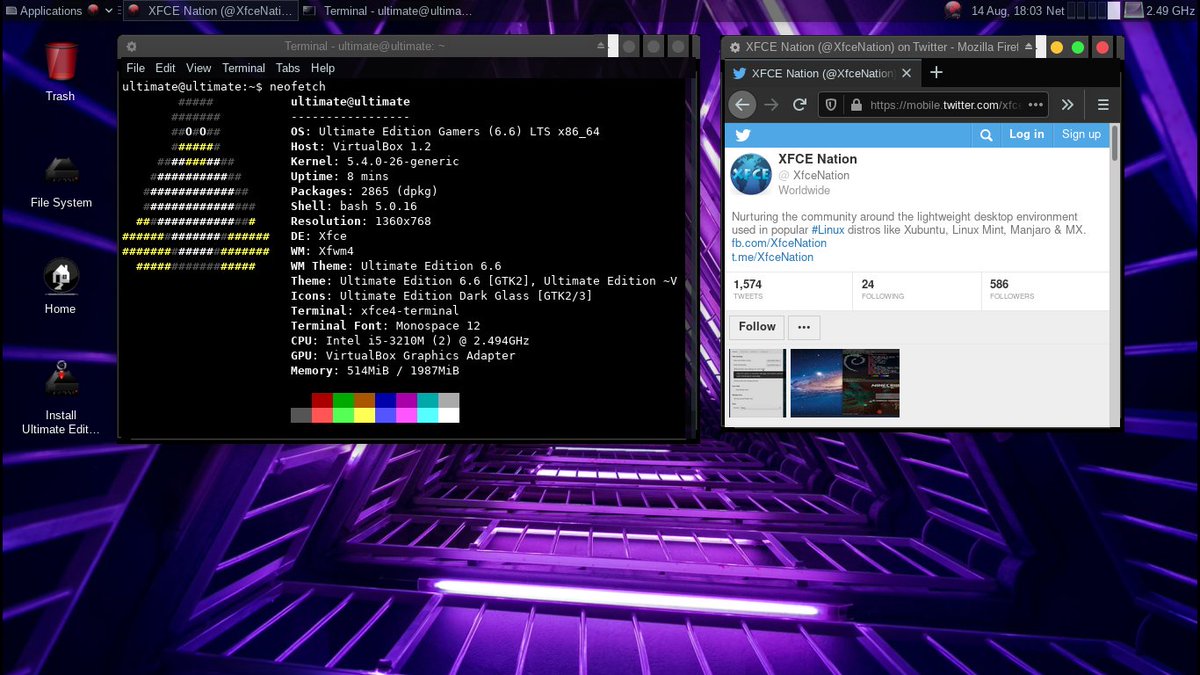Open the three-dots more menu beside Follow

click(x=804, y=327)
